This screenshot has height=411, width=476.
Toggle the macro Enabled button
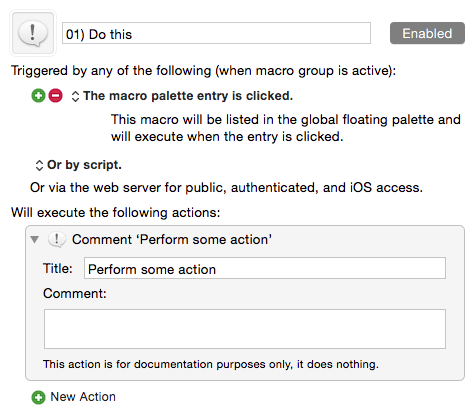[x=427, y=33]
